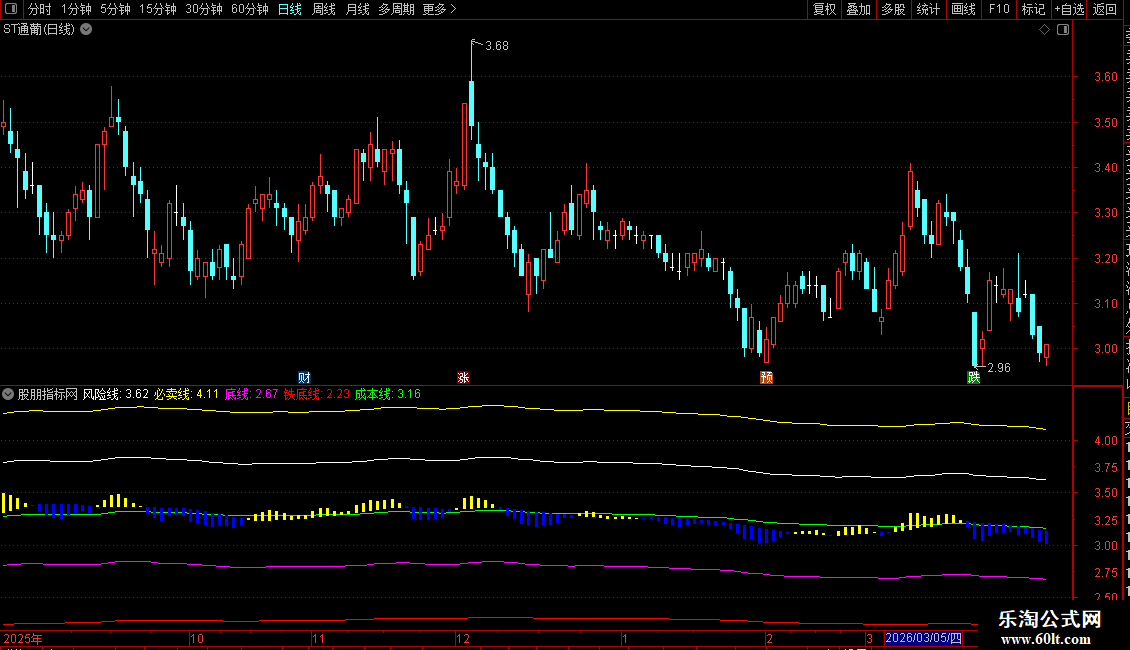Select the 15分钟 period
Screen dimensions: 1130x650
(x=158, y=9)
